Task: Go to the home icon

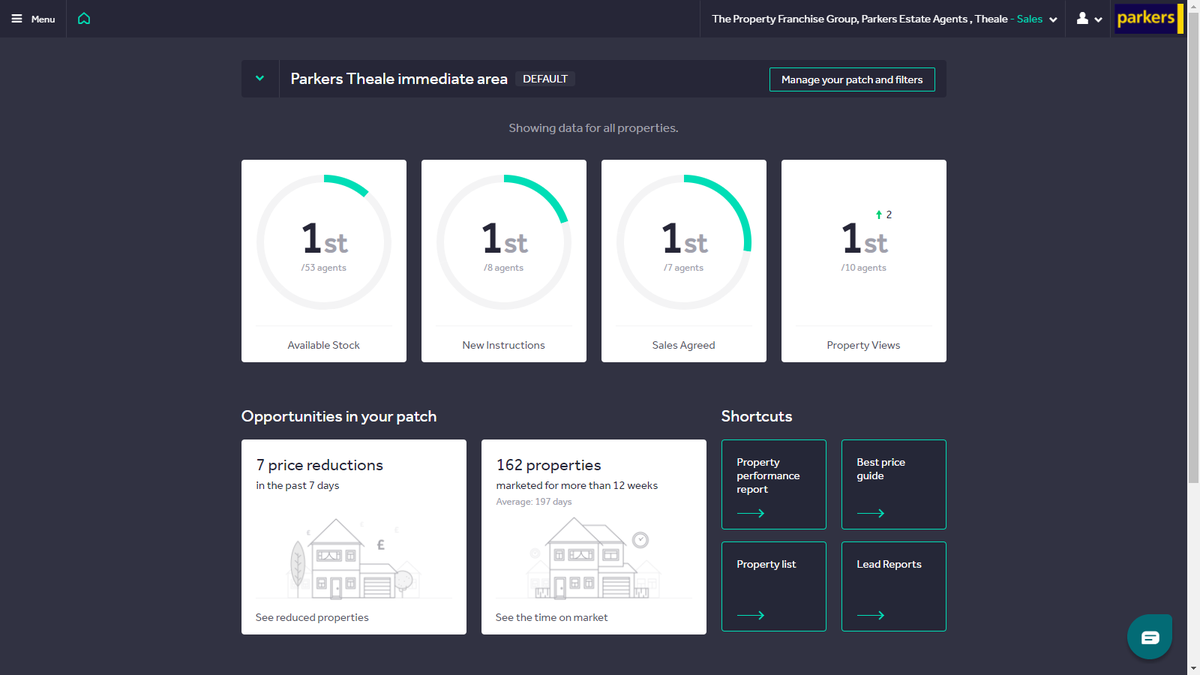Action: [x=84, y=19]
